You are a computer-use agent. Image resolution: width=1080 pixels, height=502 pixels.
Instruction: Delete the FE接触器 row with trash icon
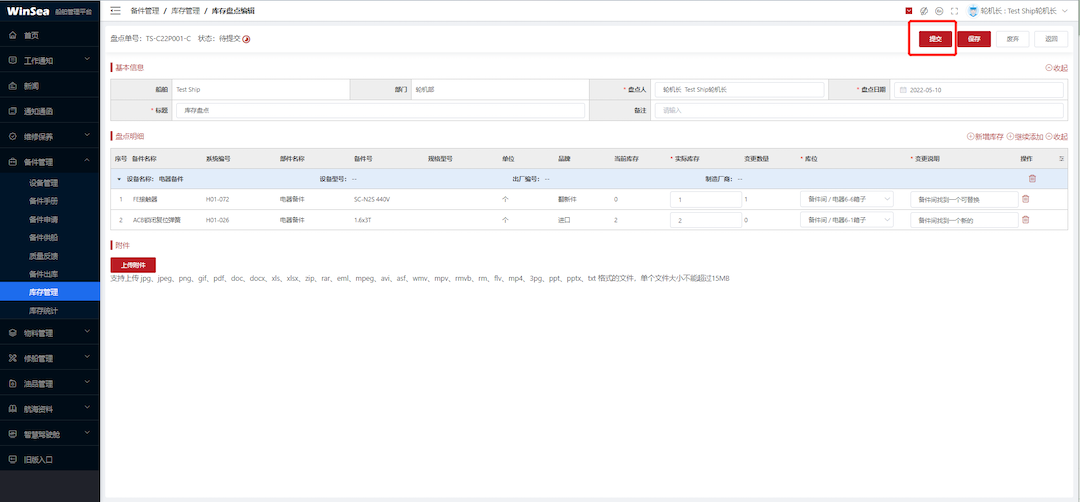coord(1026,199)
